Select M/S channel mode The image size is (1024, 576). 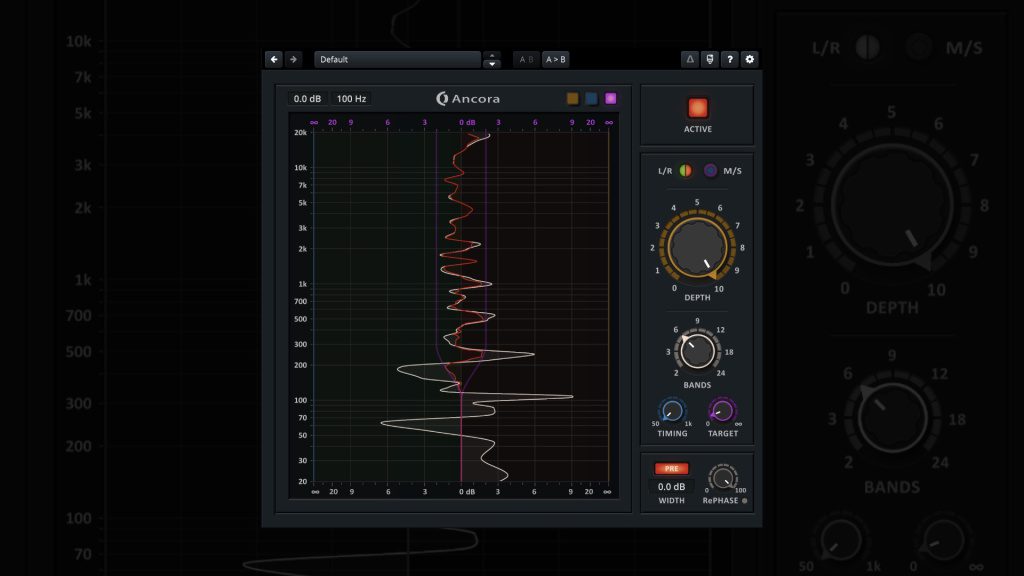pos(711,171)
